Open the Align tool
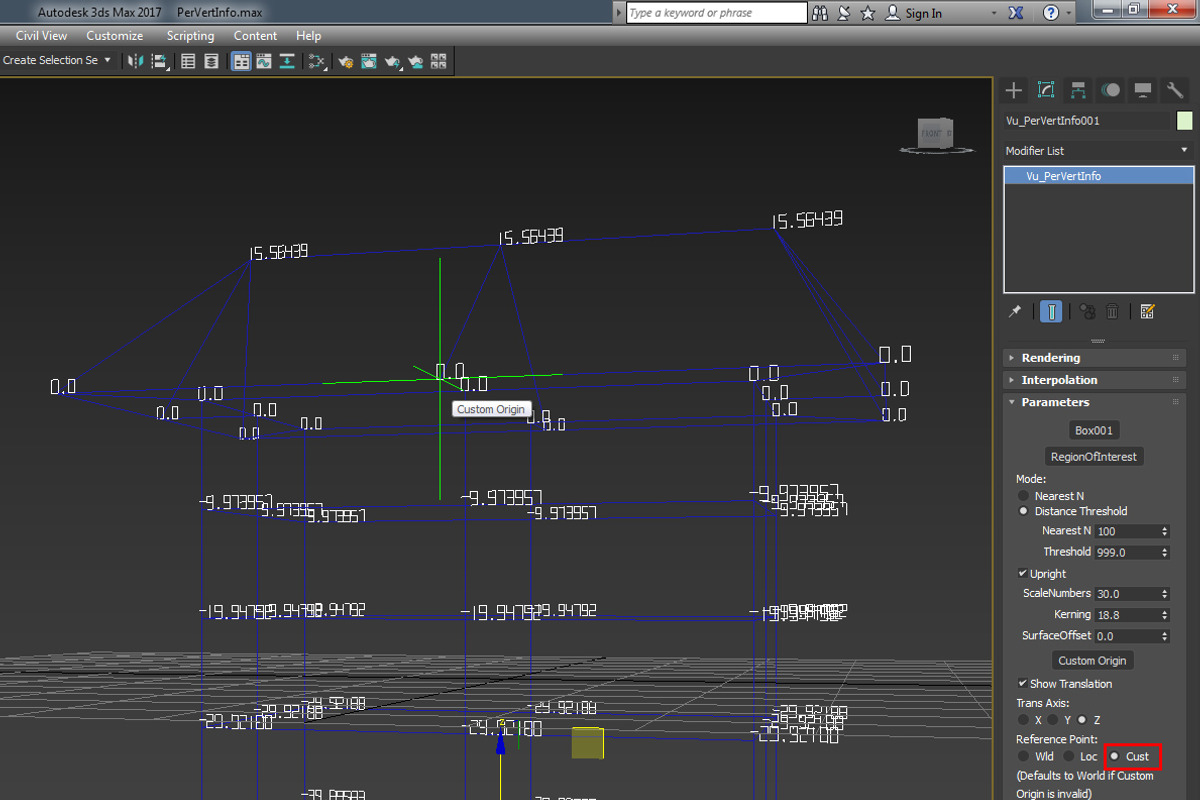The image size is (1200, 800). point(161,61)
